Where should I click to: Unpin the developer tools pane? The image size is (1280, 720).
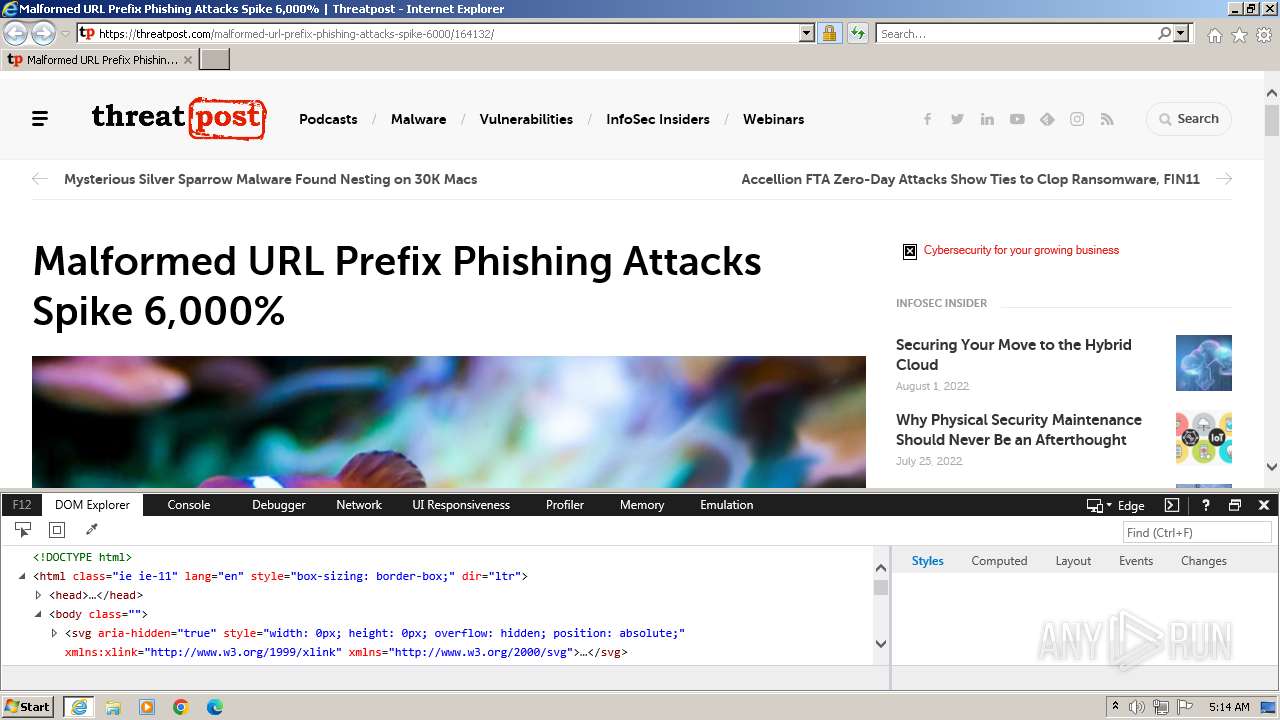(x=1235, y=505)
